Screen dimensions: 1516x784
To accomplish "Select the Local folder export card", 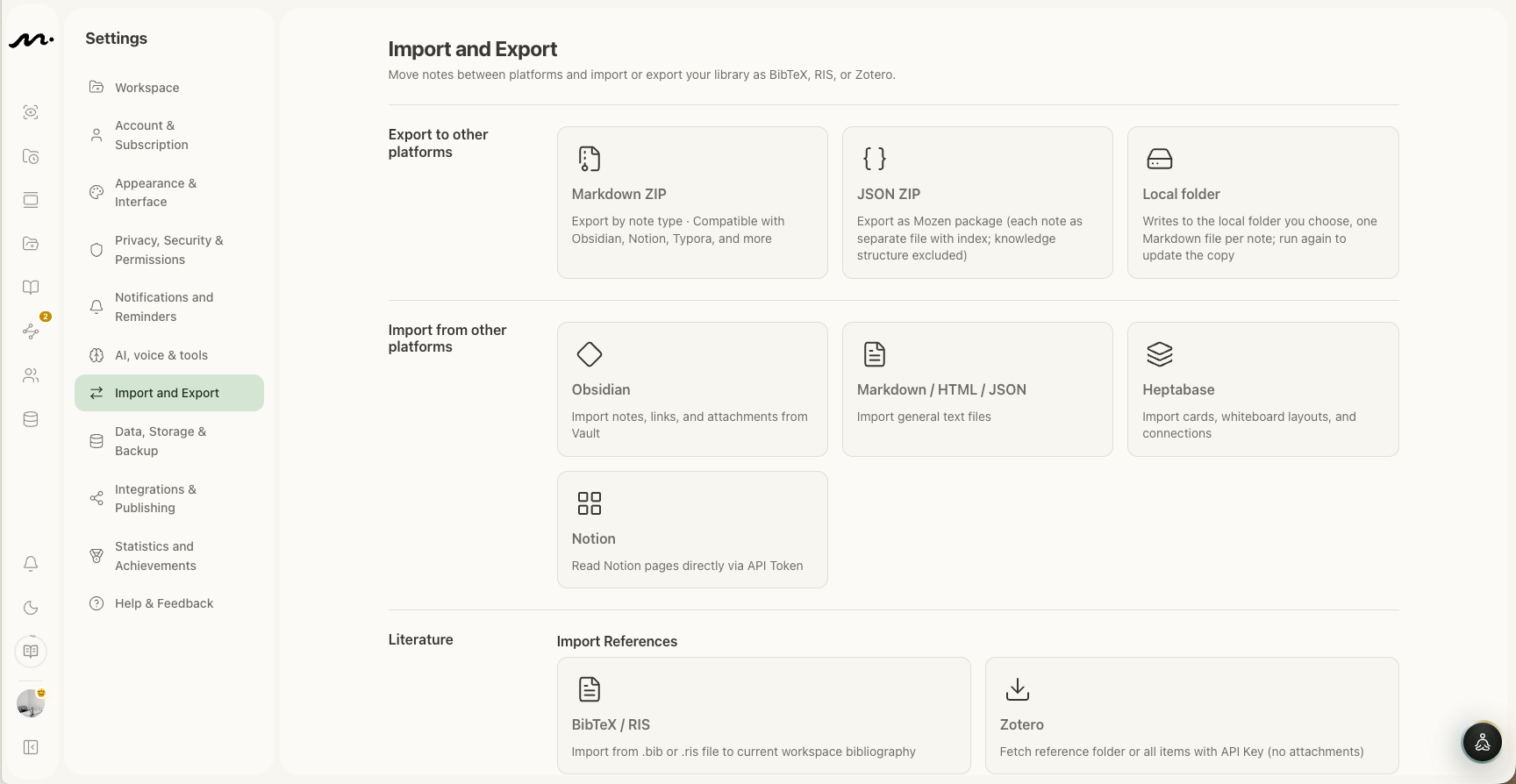I will coord(1263,203).
